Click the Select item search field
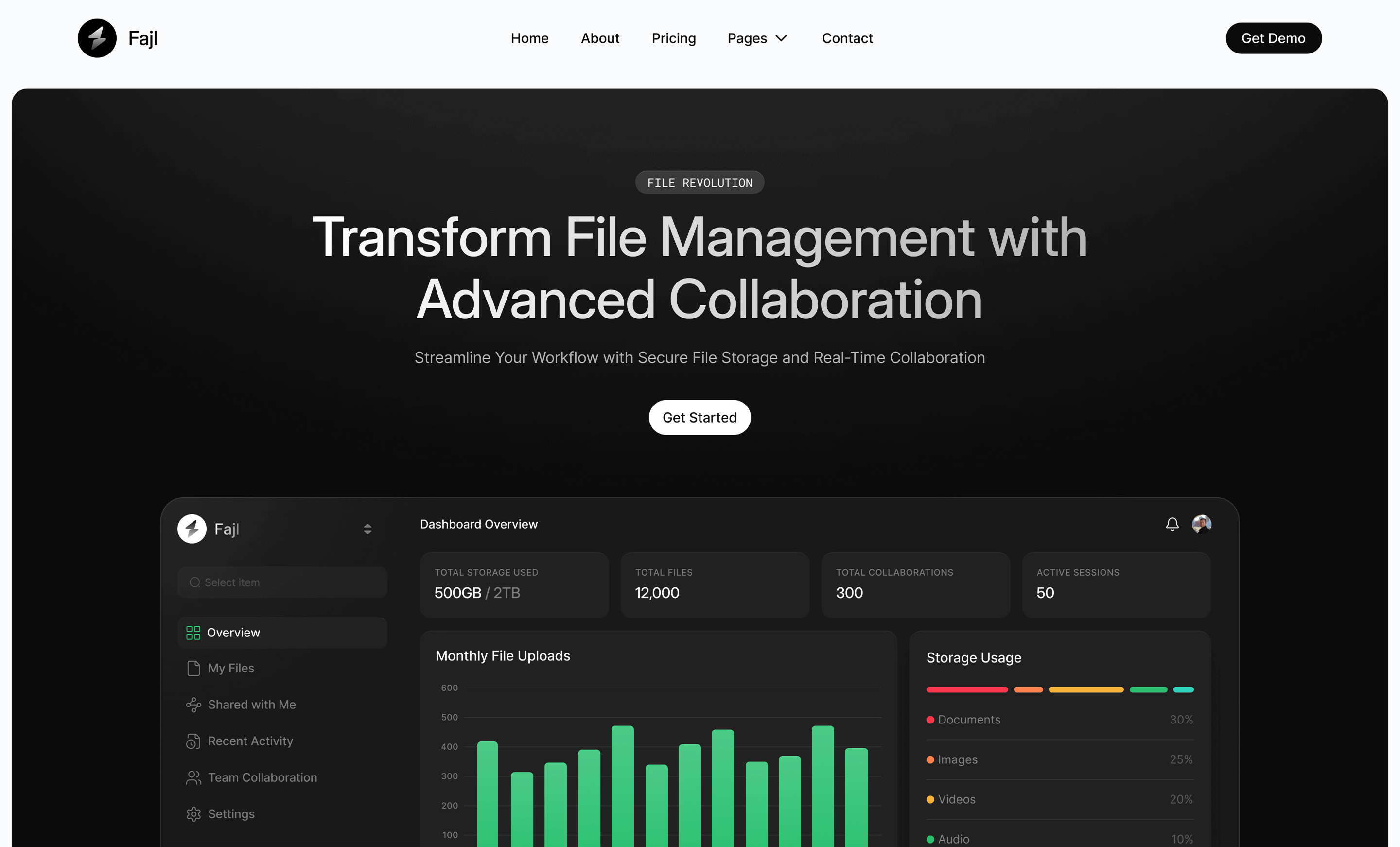 tap(282, 582)
